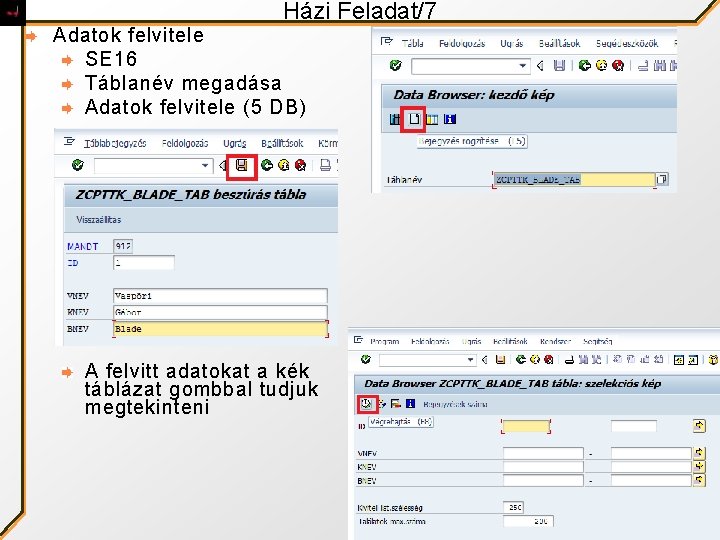
Task: Open Segédeszközök menu
Action: 627,44
